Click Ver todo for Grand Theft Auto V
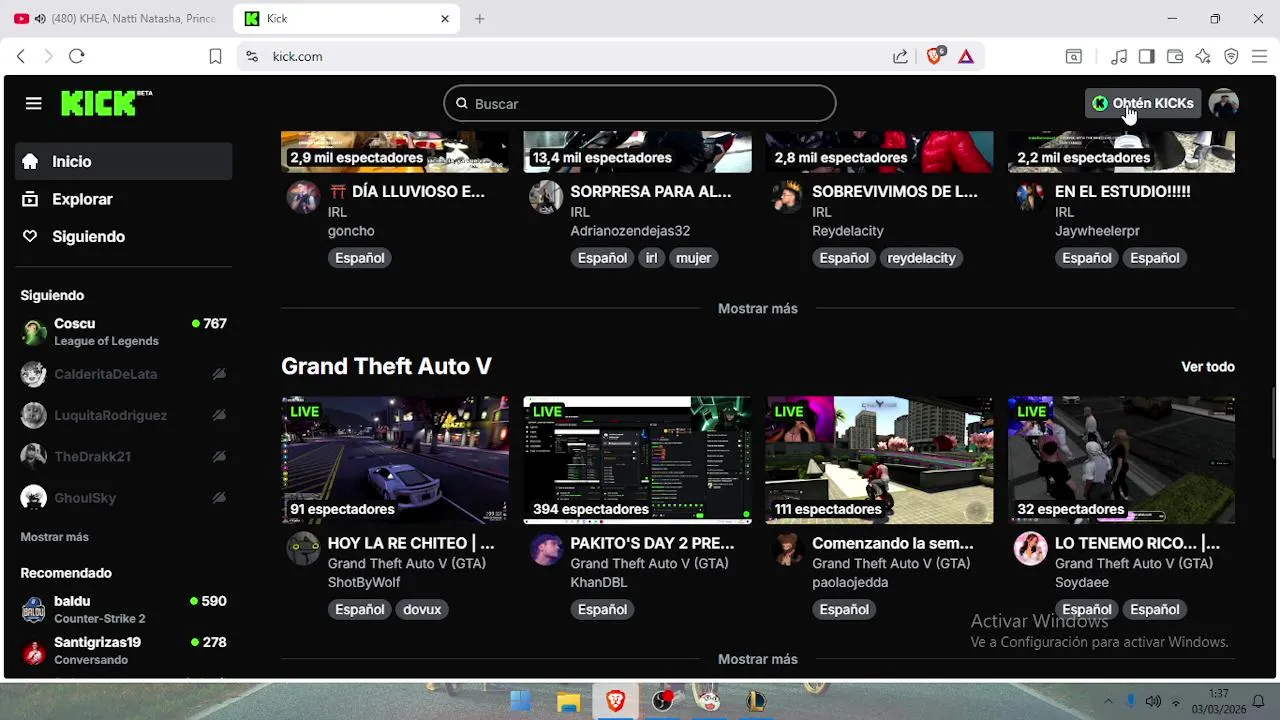 (1207, 366)
